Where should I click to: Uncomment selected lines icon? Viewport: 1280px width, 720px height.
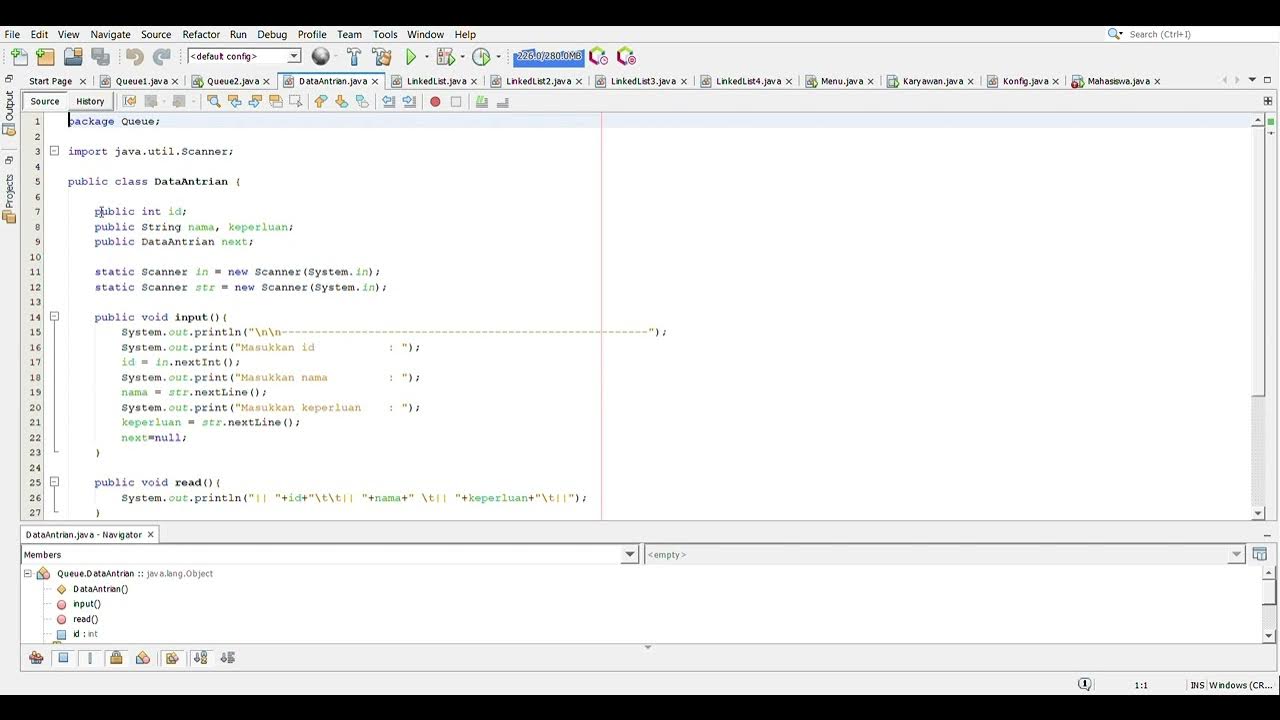[502, 101]
